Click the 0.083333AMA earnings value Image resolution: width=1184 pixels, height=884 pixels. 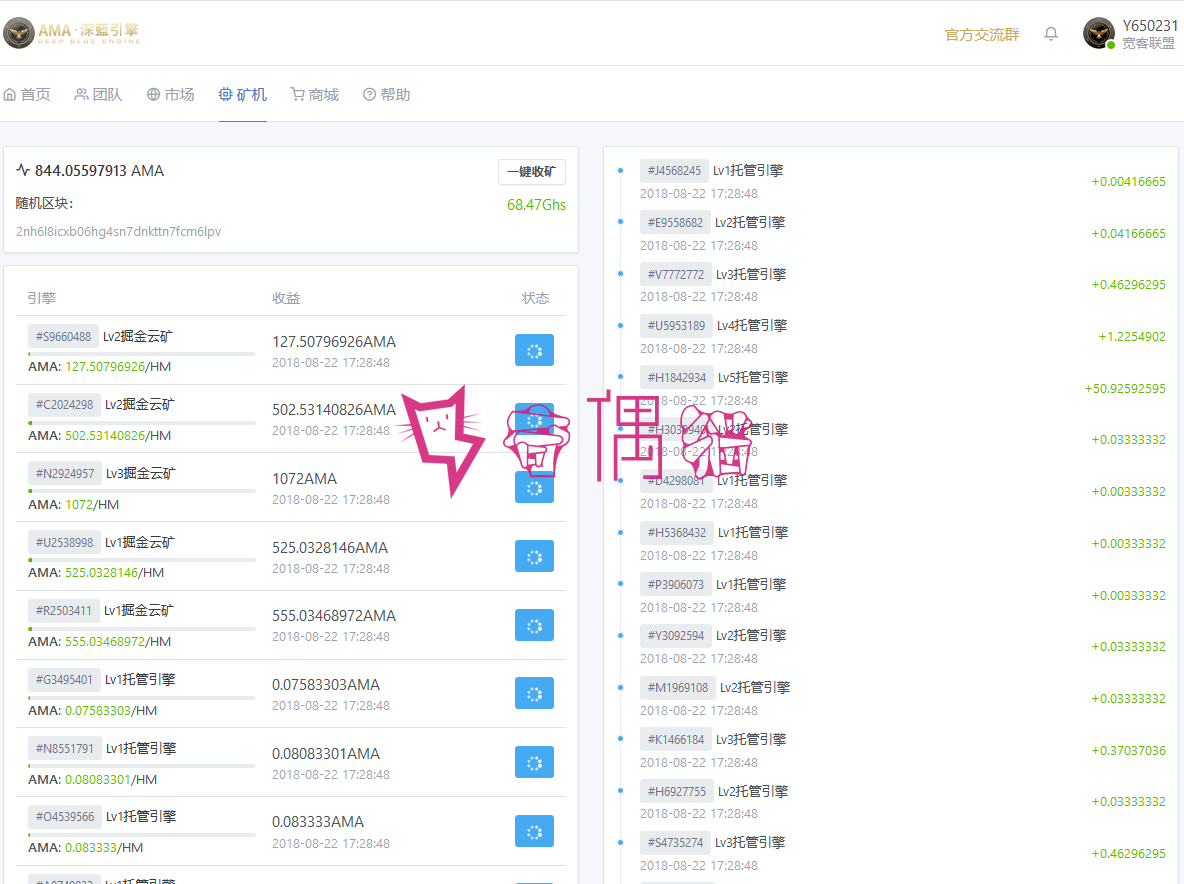click(x=318, y=822)
